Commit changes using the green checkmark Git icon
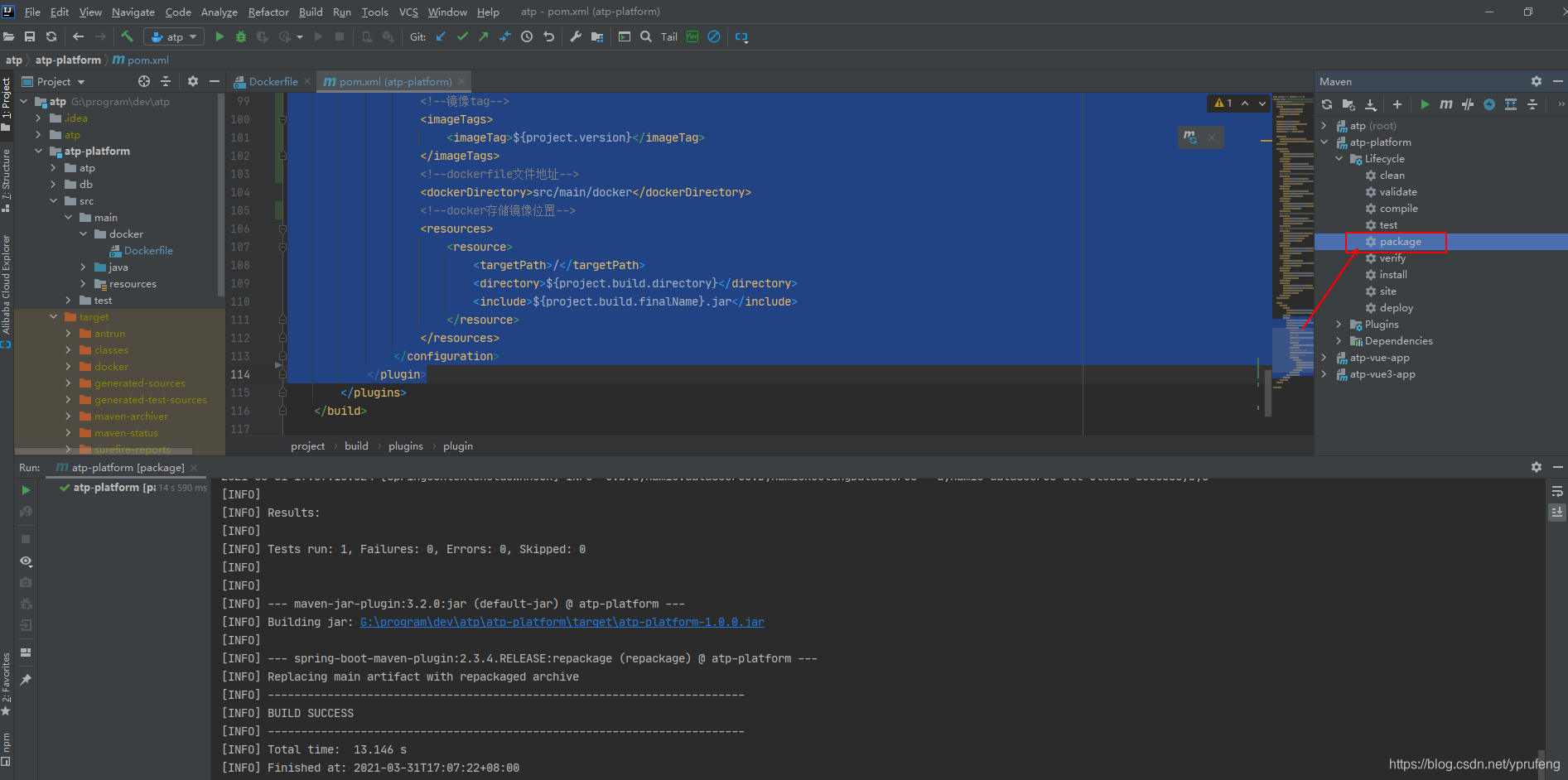The height and width of the screenshot is (780, 1568). 462,36
